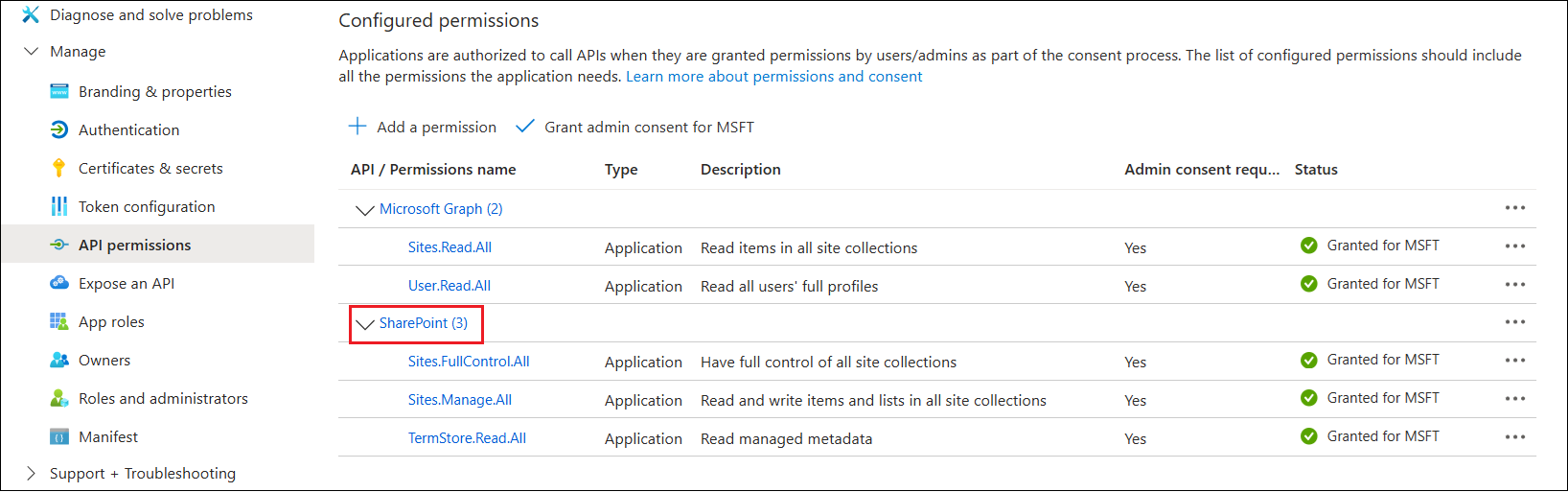Expand Support + Troubleshooting section
Image resolution: width=1568 pixels, height=492 pixels.
tap(31, 474)
